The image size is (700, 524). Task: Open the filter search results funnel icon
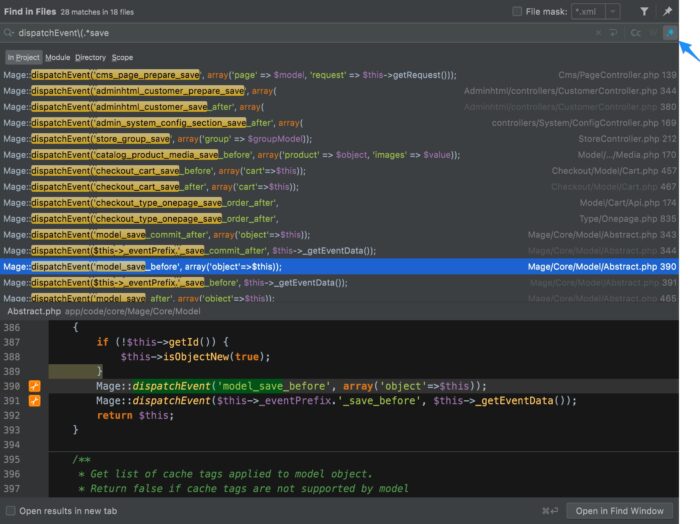coord(644,12)
